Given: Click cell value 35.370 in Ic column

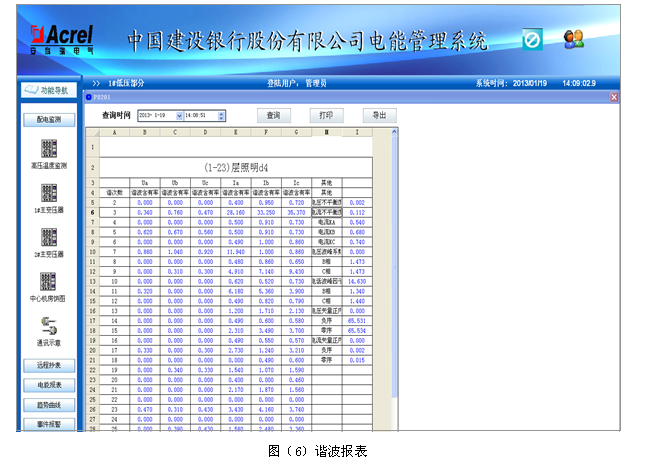Looking at the screenshot, I should coord(296,213).
